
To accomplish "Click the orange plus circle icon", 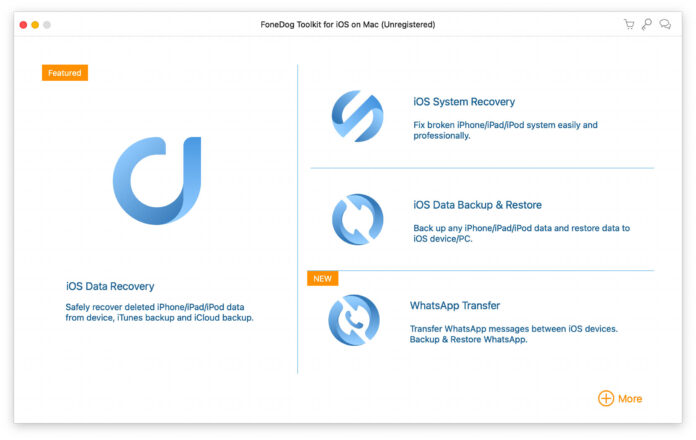I will coord(606,398).
